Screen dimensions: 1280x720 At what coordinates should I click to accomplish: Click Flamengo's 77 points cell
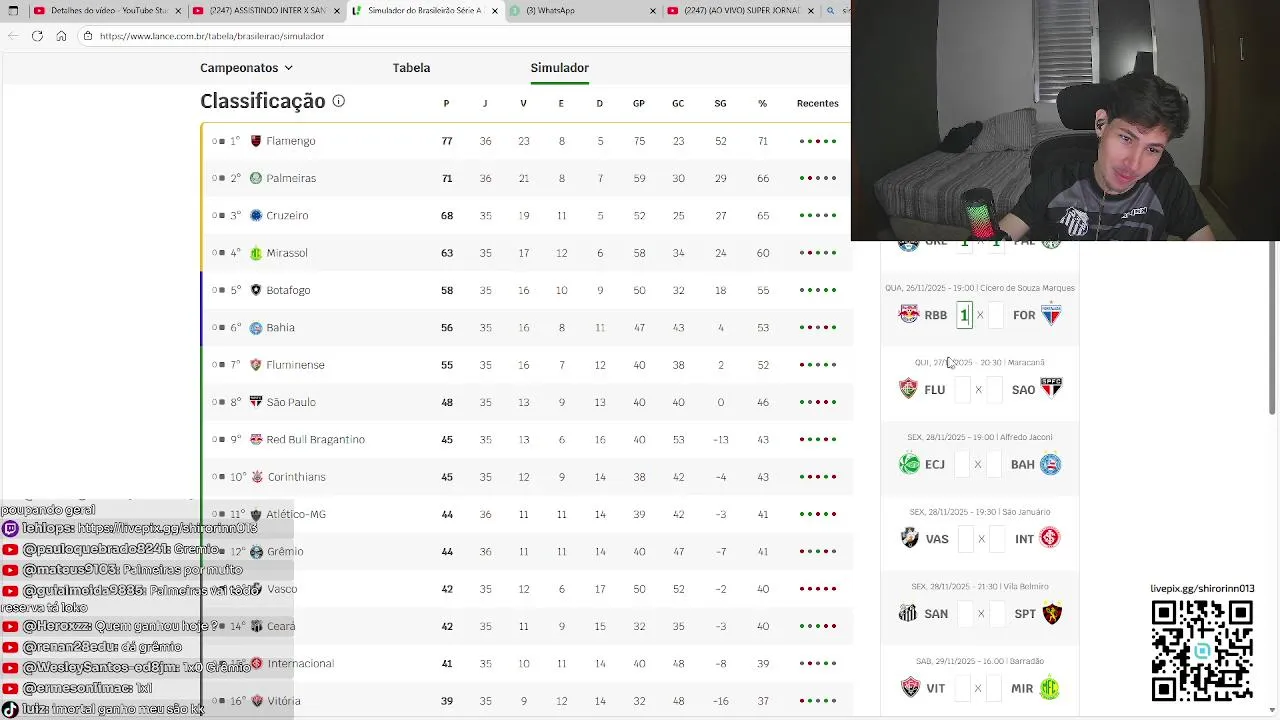(x=447, y=141)
